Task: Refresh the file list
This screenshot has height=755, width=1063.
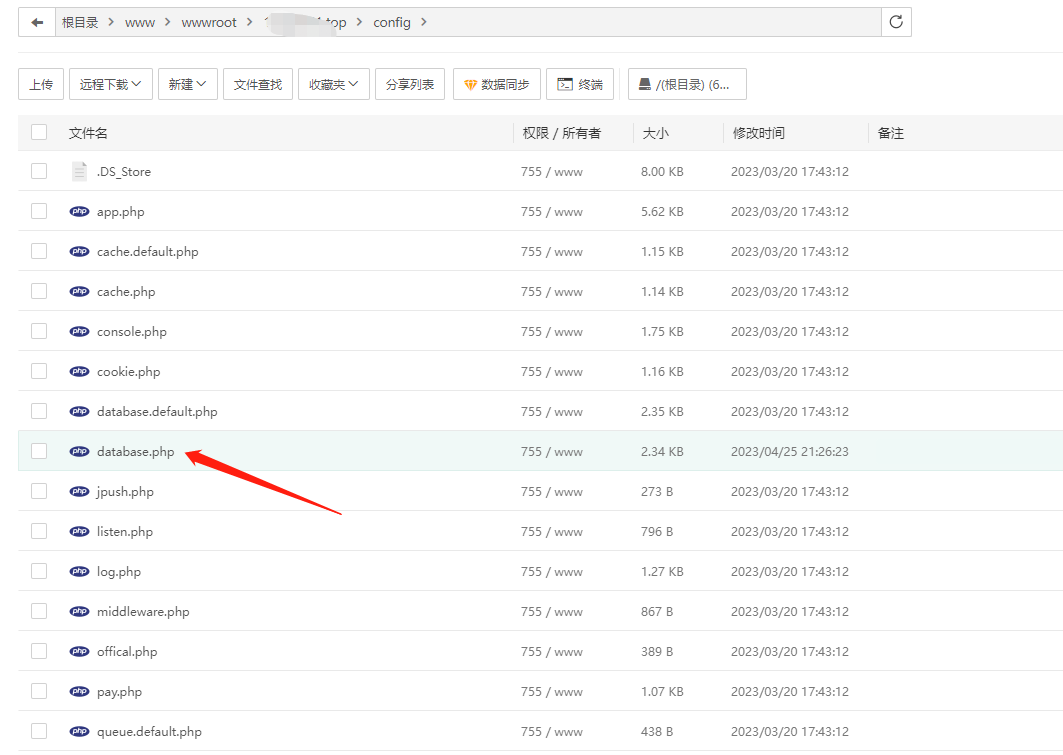Action: click(896, 22)
